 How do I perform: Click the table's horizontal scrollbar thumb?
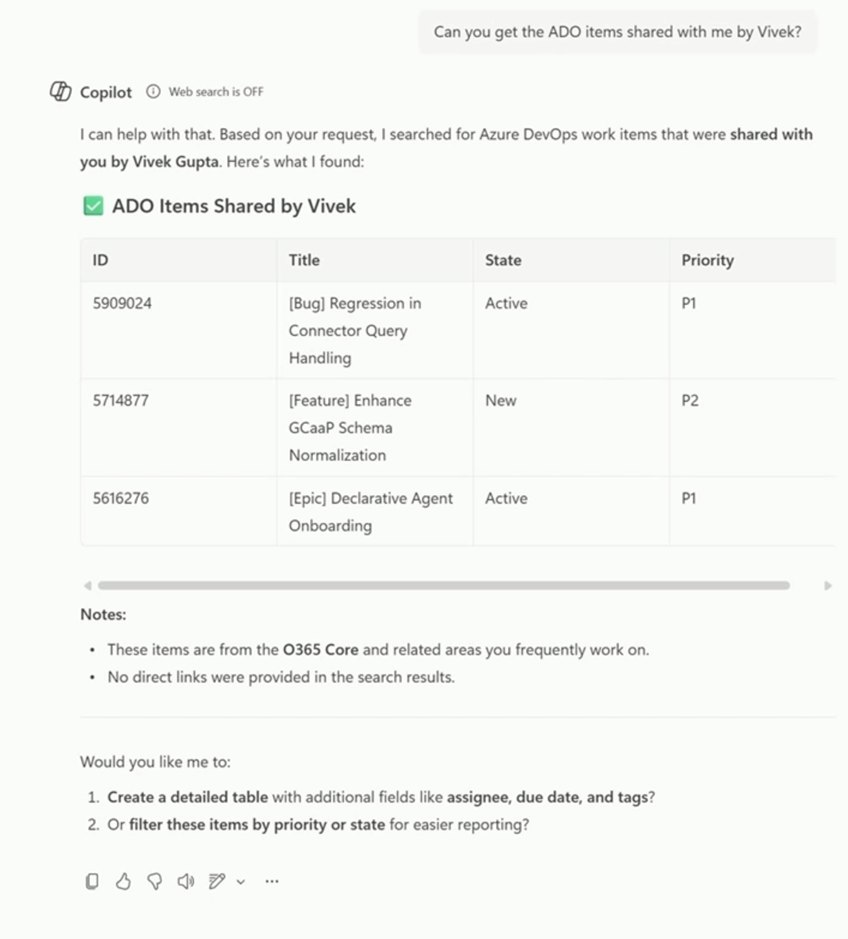pyautogui.click(x=443, y=585)
